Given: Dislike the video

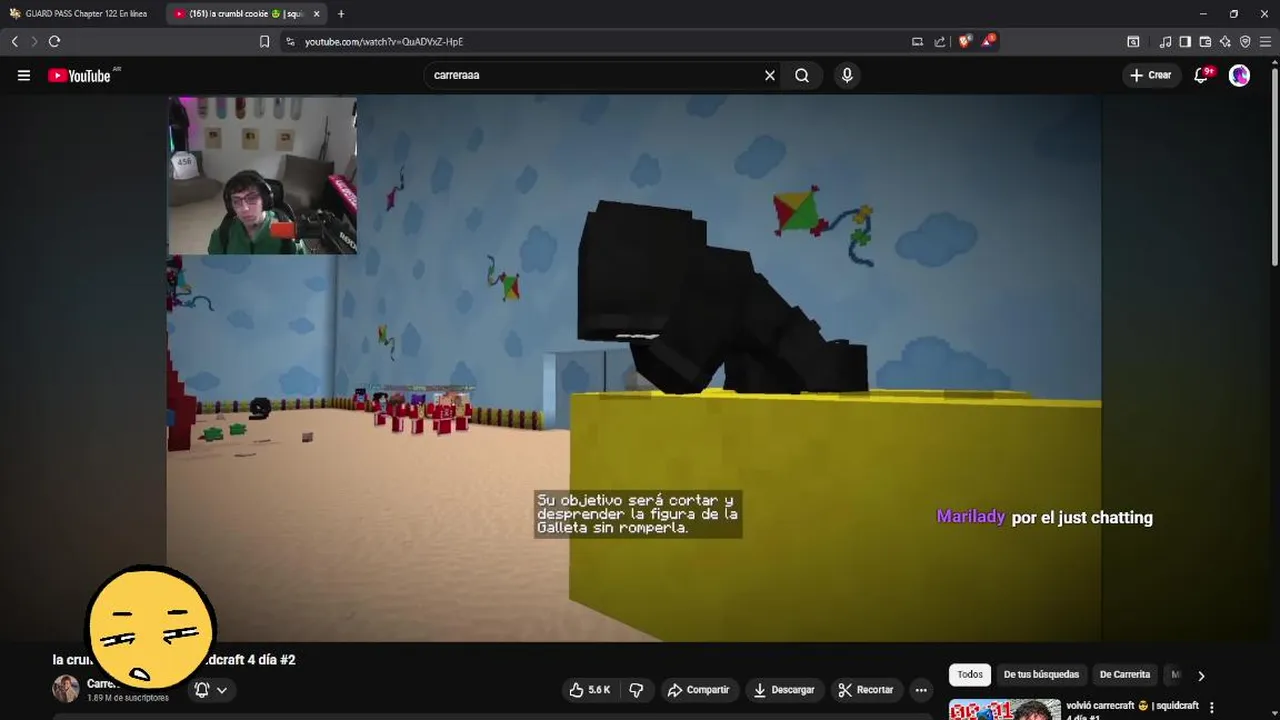Looking at the screenshot, I should coord(636,690).
